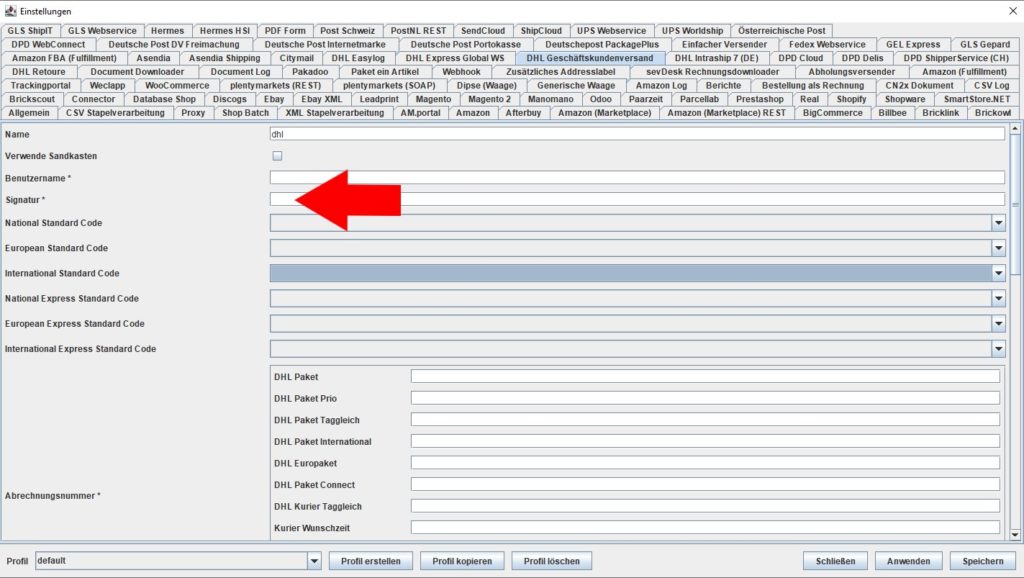
Task: Select the Brickscout tab
Action: [x=32, y=99]
